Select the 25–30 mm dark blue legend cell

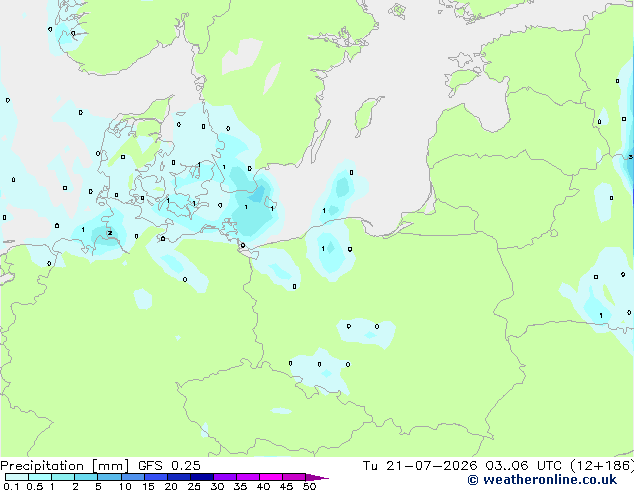tap(201, 477)
